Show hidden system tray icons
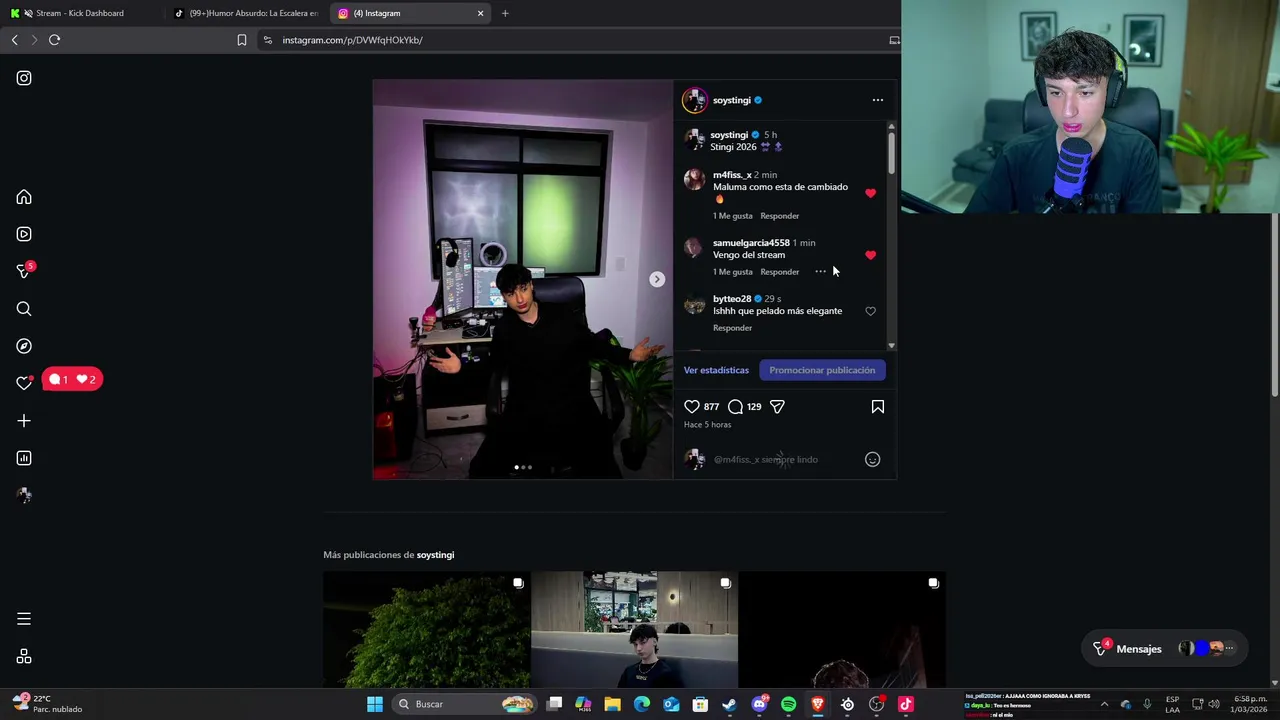1280x720 pixels. (1104, 704)
